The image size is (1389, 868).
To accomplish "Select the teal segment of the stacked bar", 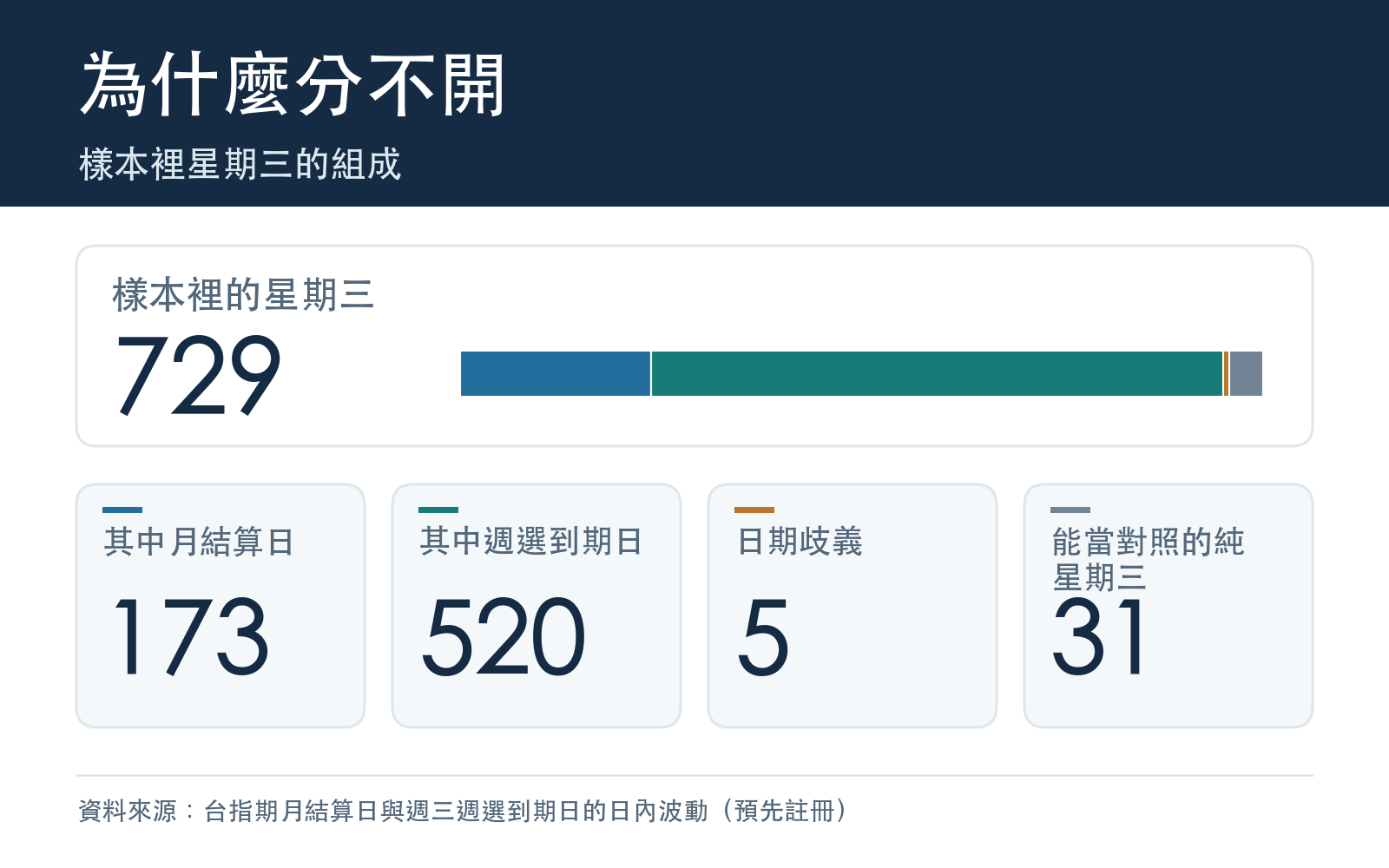I will (937, 374).
